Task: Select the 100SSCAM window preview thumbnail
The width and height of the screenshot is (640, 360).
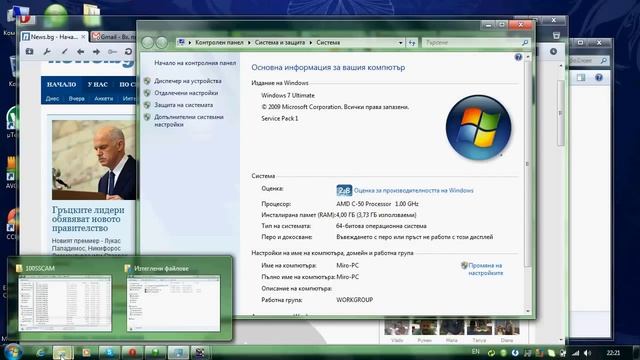Action: [64, 303]
